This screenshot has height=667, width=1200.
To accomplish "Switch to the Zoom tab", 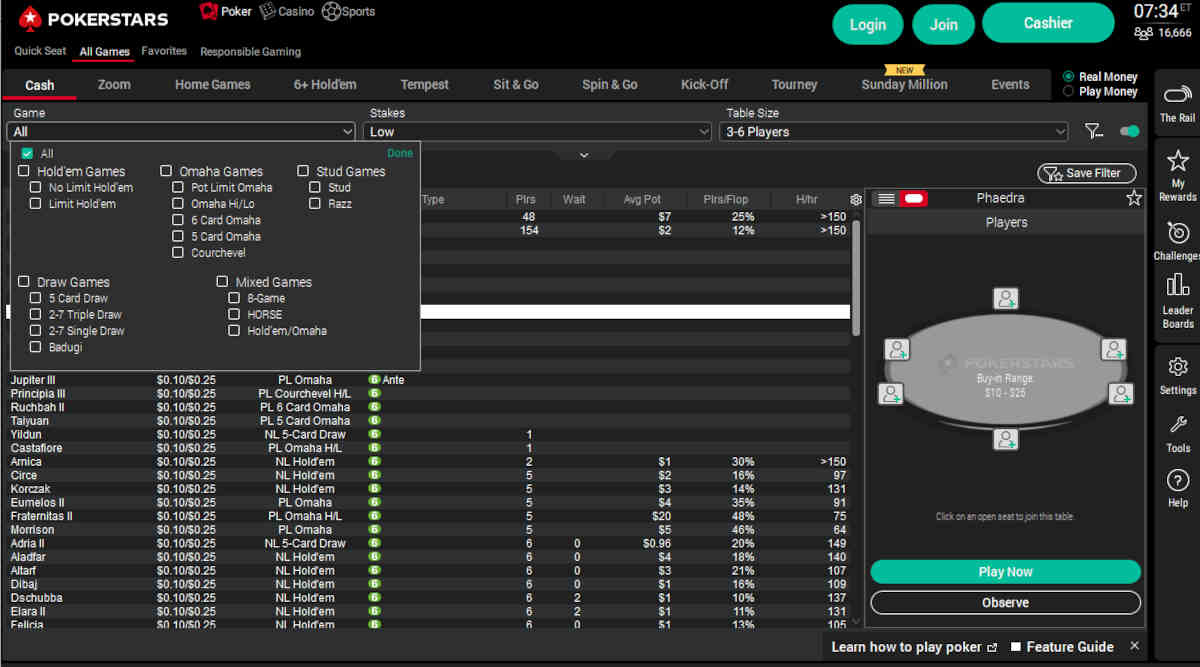I will [x=114, y=85].
